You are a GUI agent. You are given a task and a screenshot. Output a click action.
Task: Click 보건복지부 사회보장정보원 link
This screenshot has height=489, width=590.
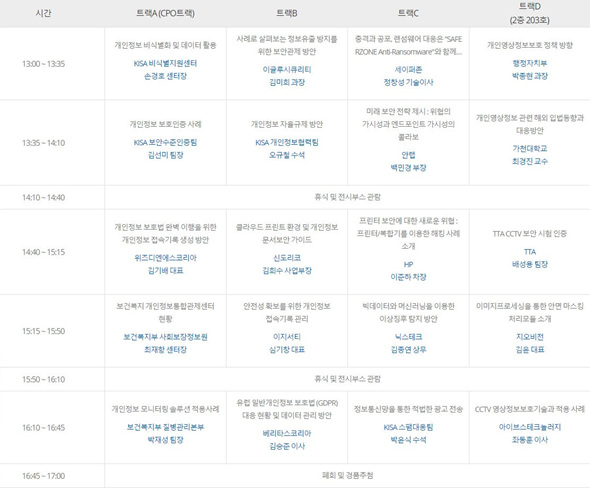point(165,337)
